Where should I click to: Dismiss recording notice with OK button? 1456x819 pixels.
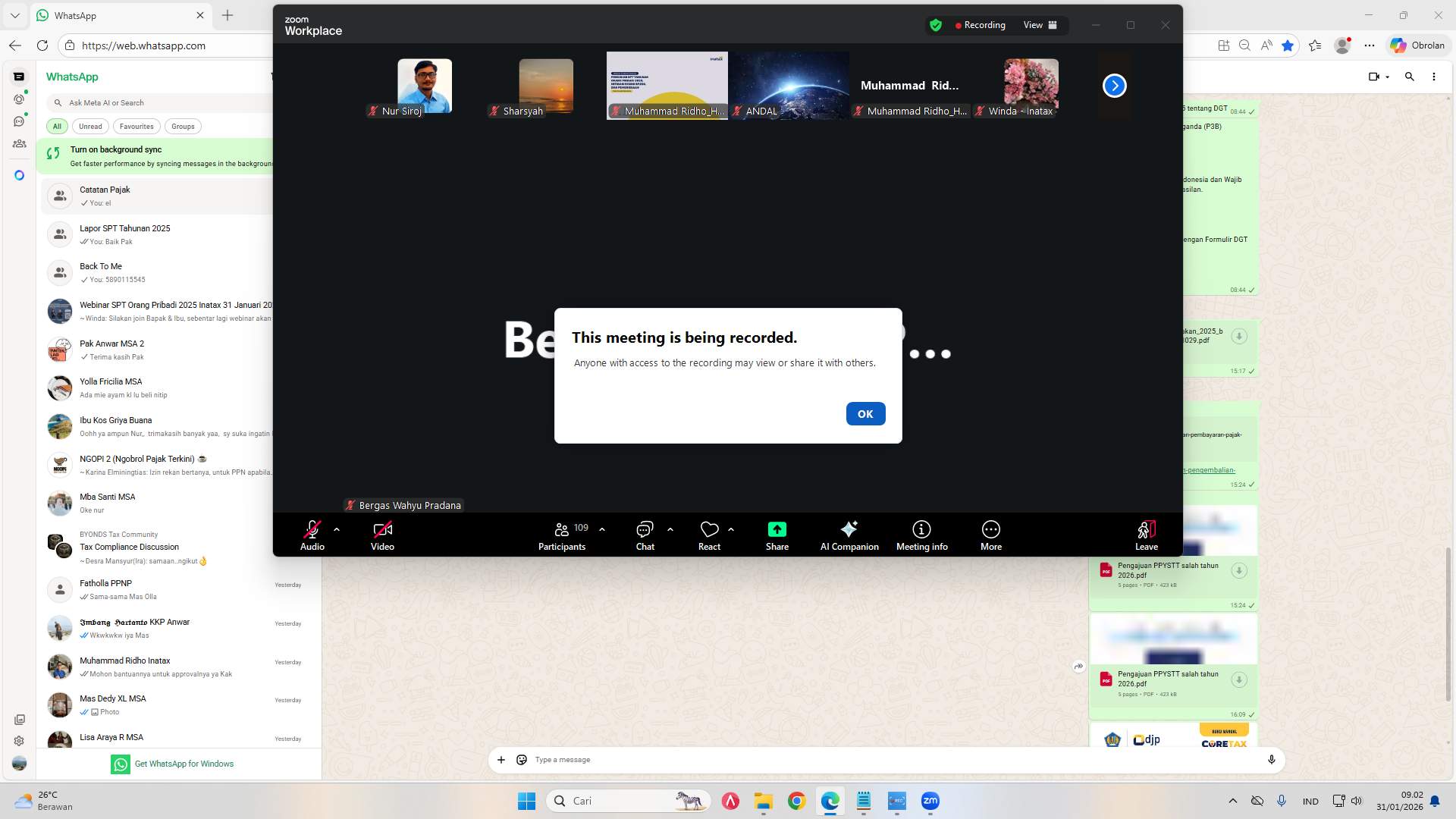pos(865,413)
